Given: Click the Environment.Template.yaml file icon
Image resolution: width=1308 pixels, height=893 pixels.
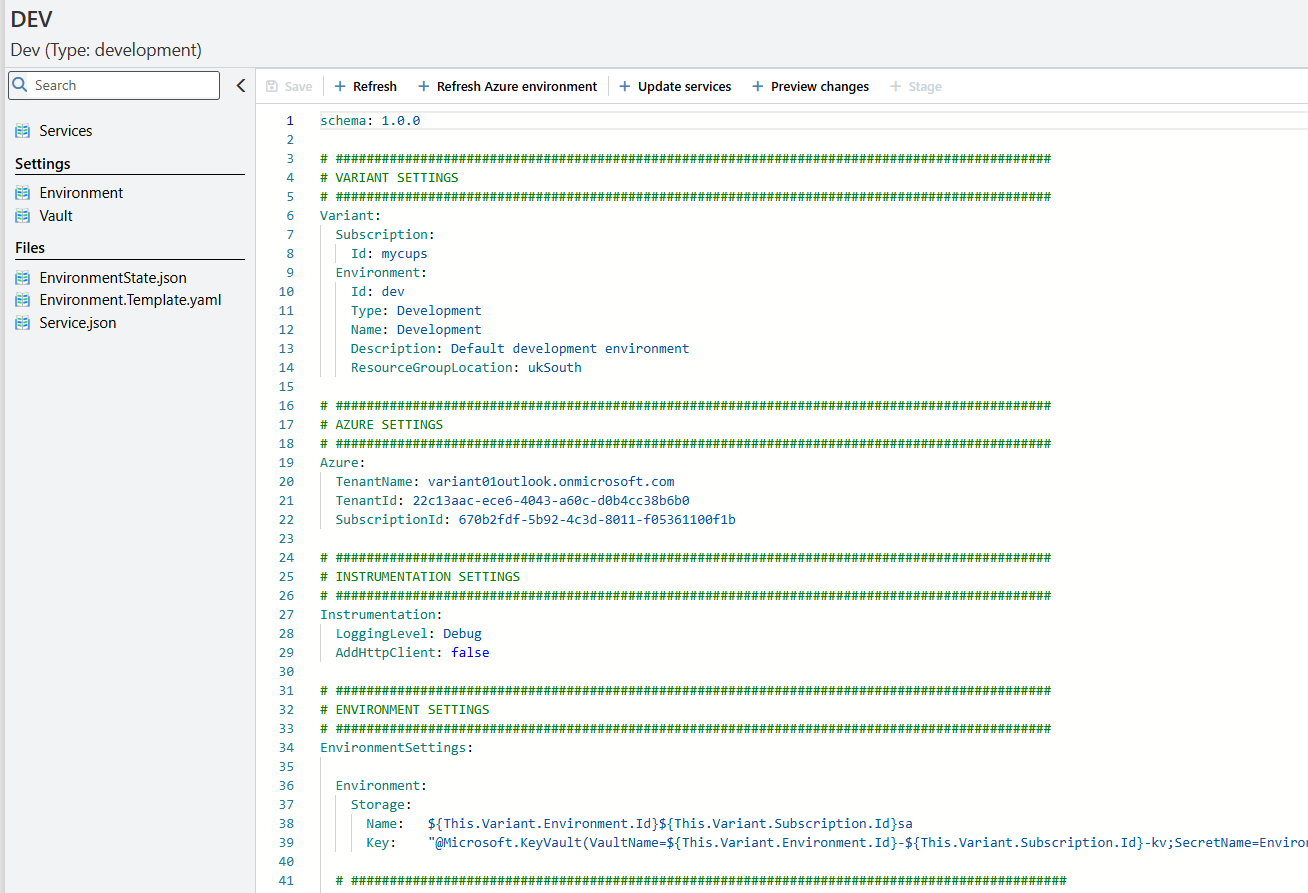Looking at the screenshot, I should pos(23,300).
